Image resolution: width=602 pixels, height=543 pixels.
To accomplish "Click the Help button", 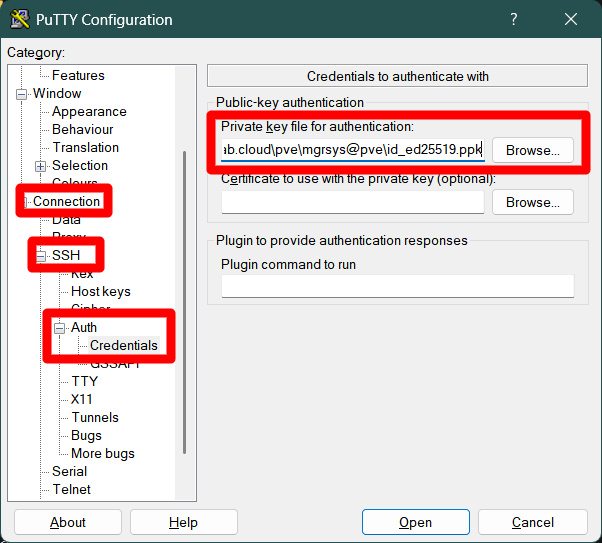I will click(184, 522).
